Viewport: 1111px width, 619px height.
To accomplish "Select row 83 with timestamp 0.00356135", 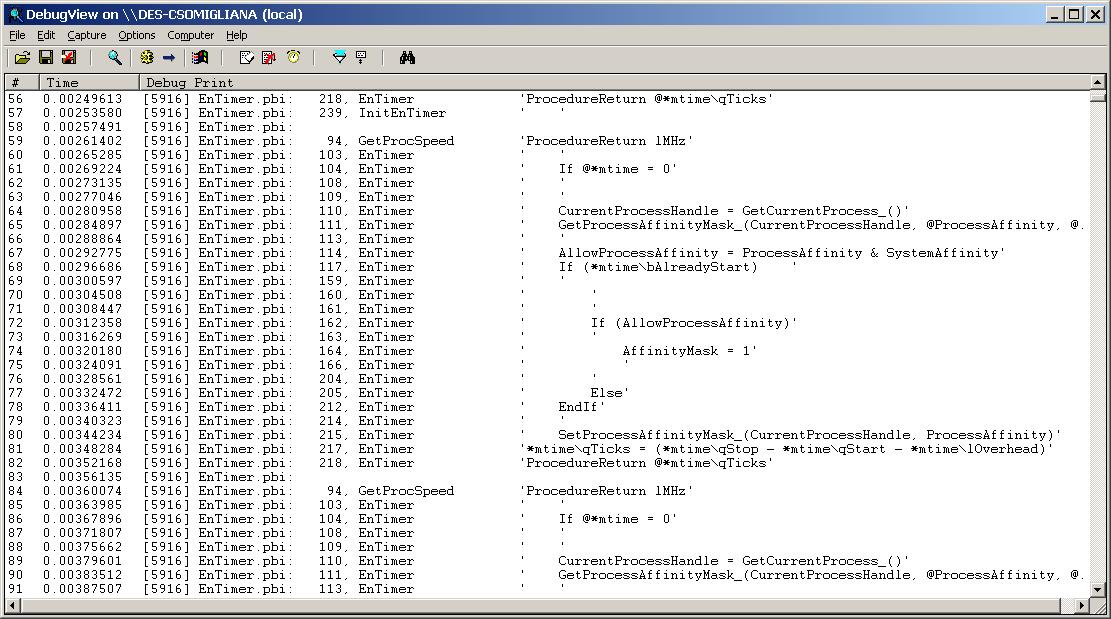I will click(546, 477).
